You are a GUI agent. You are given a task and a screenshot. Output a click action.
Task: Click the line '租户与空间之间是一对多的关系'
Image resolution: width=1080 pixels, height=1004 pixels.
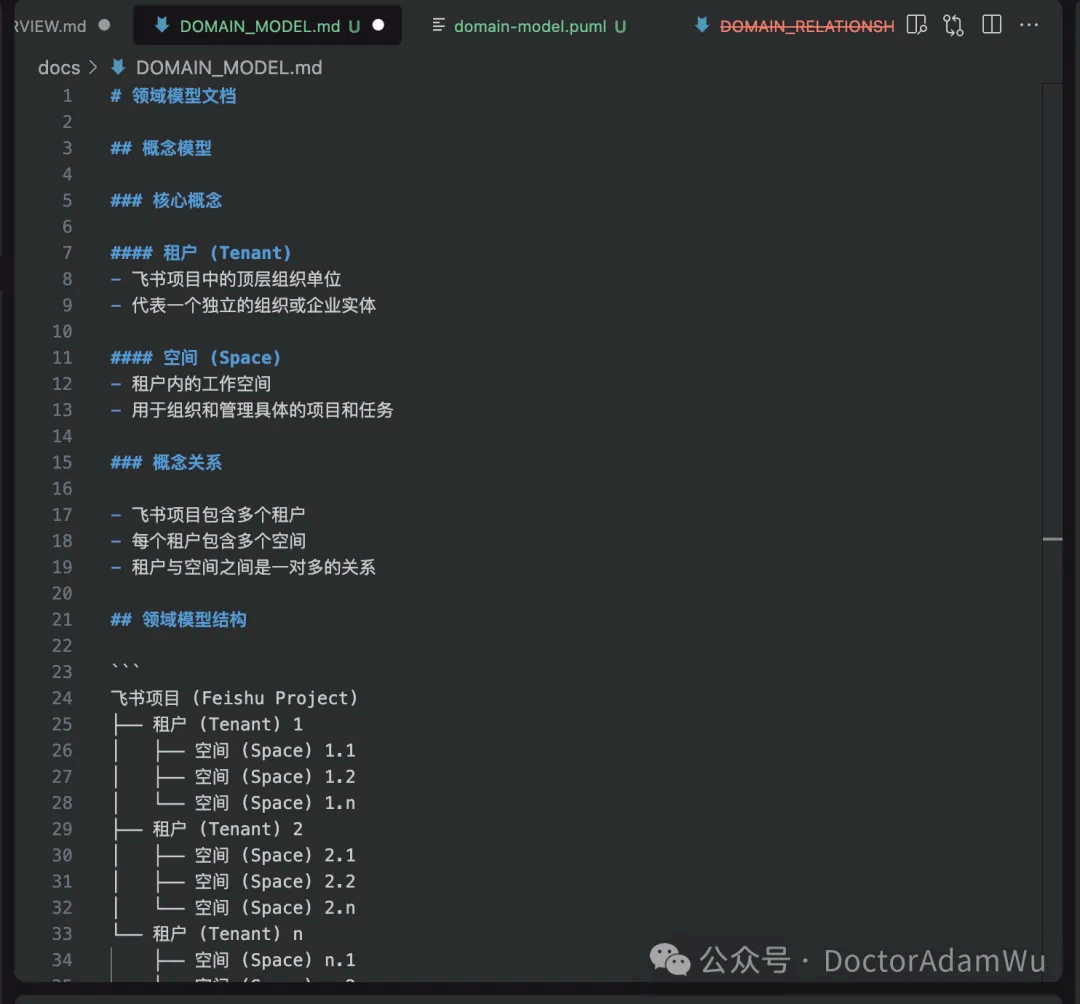pyautogui.click(x=253, y=567)
